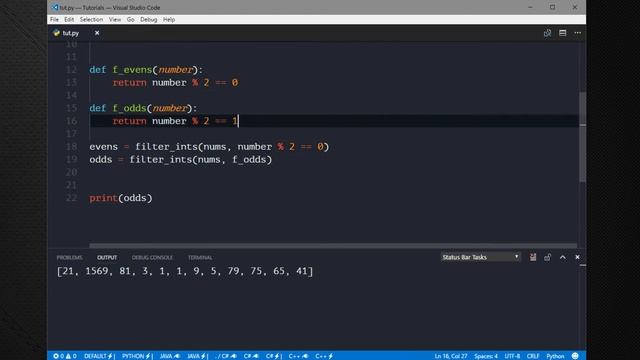
Task: Click on 'def f_odds(number):' line
Action: (143, 108)
